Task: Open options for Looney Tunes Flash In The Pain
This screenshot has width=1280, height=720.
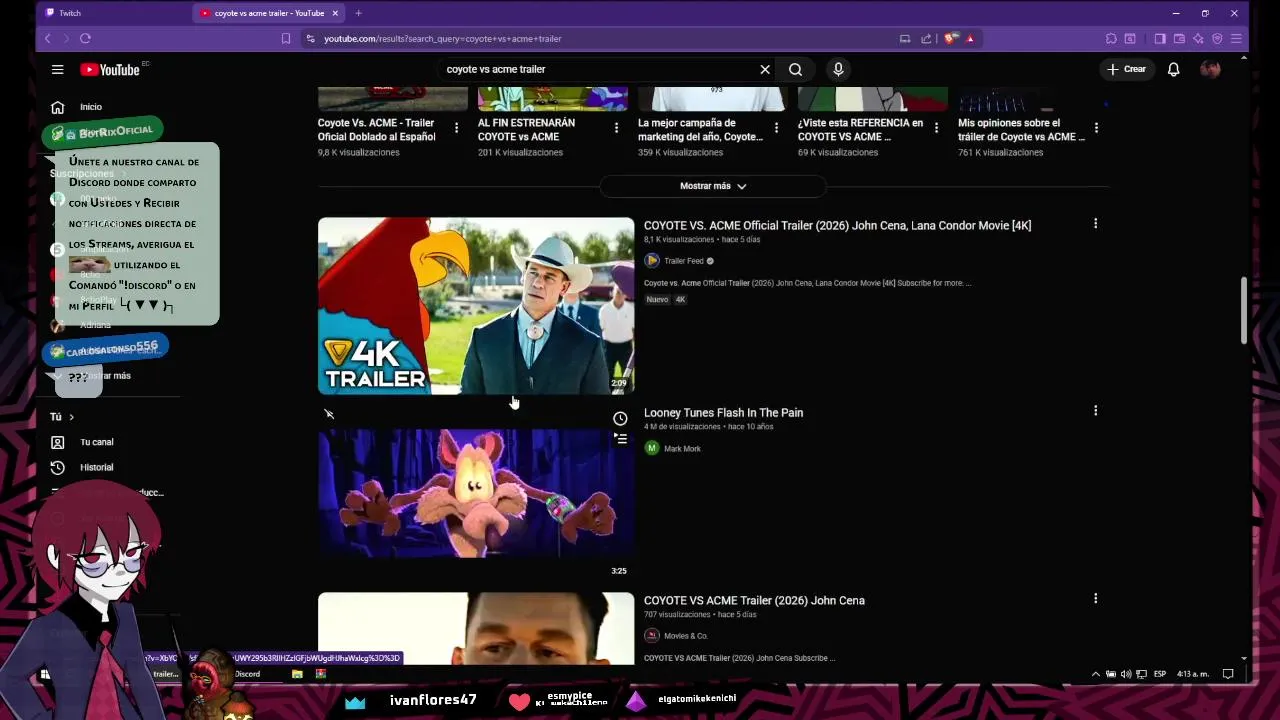Action: click(1095, 411)
